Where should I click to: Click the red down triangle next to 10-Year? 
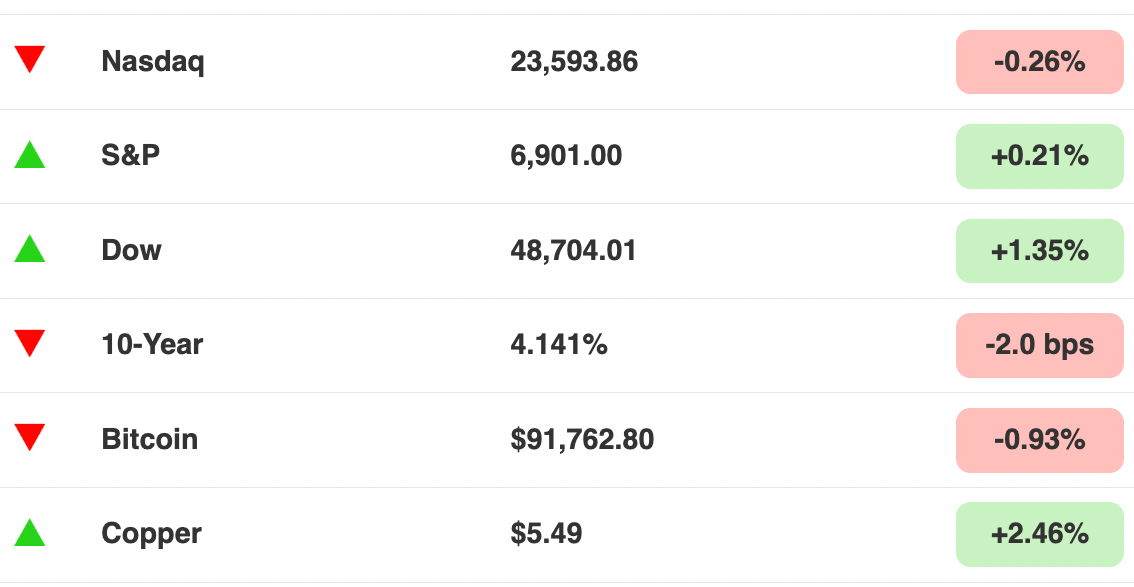click(x=30, y=343)
